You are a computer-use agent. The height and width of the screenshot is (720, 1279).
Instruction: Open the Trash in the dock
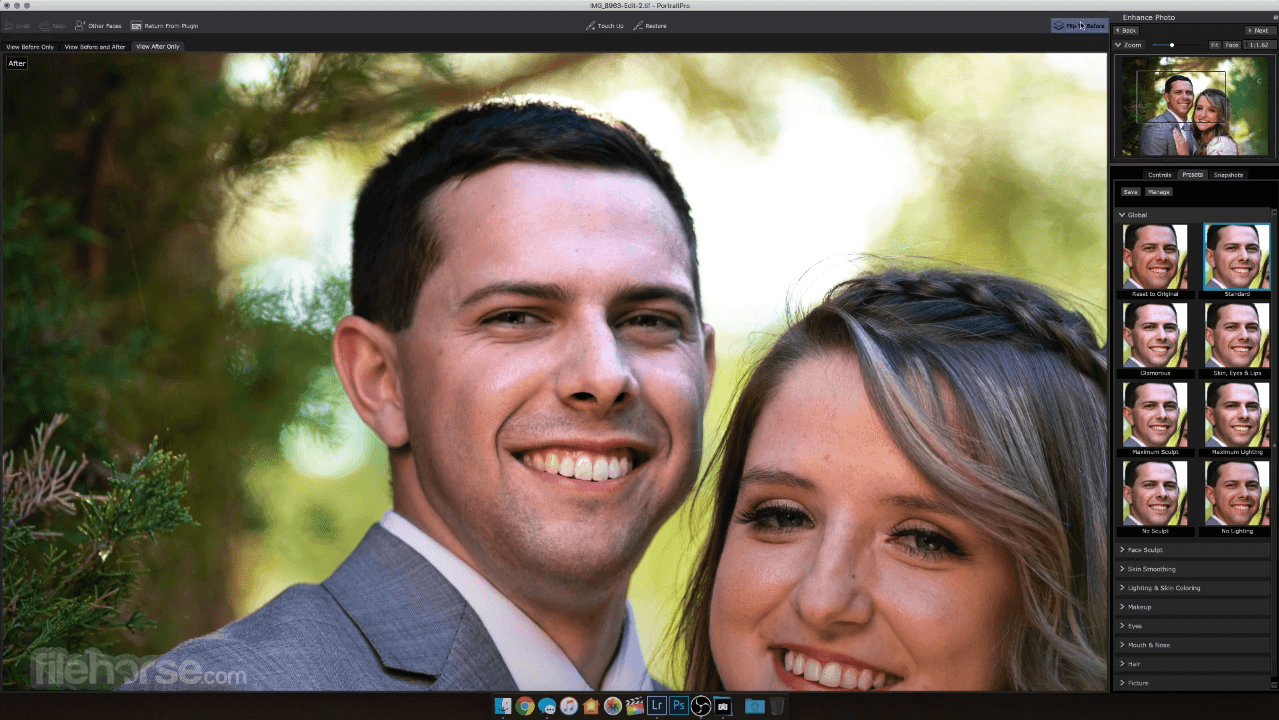(777, 706)
